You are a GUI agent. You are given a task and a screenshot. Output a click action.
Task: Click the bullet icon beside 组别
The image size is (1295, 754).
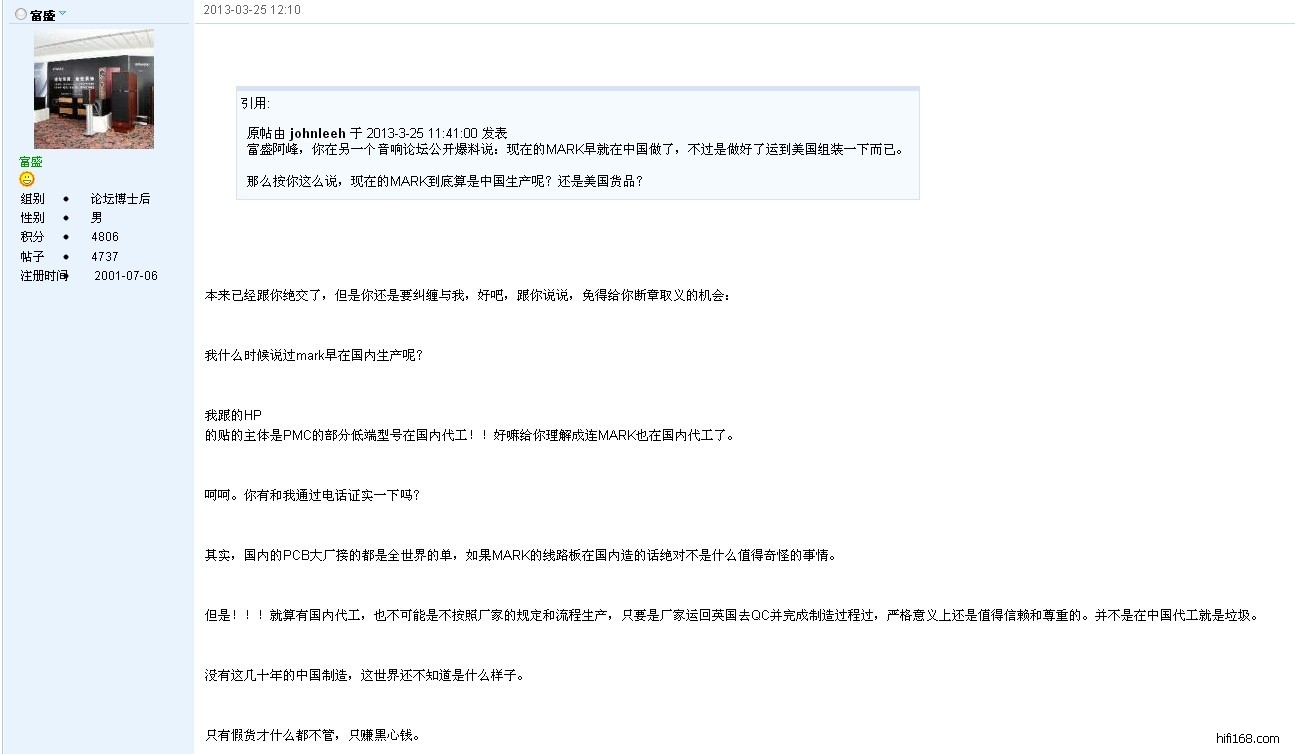pos(66,199)
